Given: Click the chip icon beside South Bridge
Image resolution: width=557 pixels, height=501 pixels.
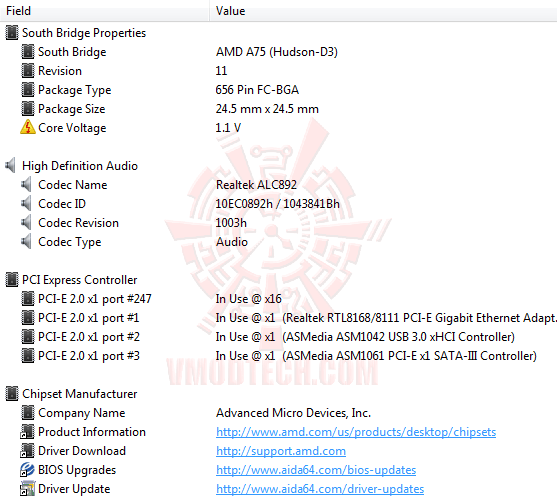Looking at the screenshot, I should pos(28,52).
